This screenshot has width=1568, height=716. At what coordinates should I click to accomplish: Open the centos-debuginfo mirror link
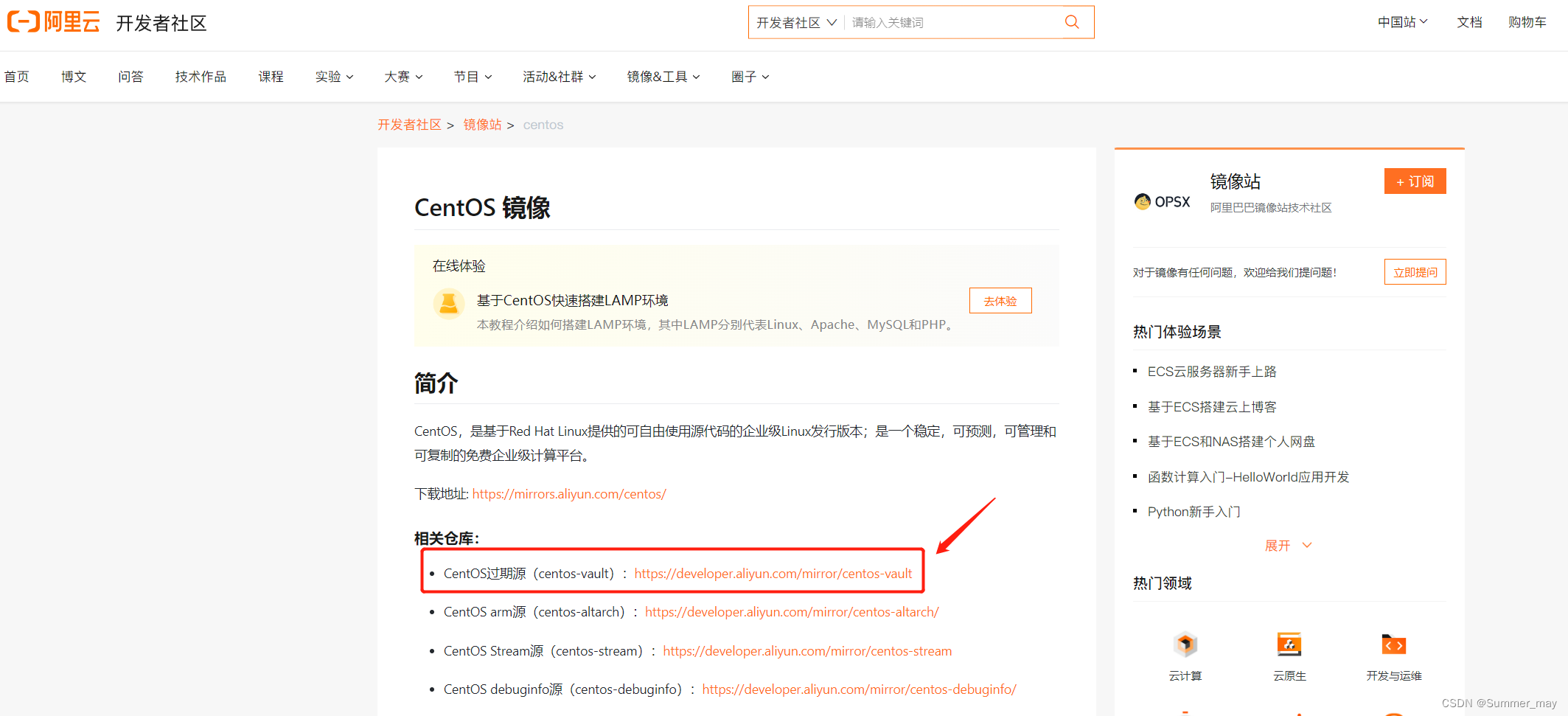(859, 689)
